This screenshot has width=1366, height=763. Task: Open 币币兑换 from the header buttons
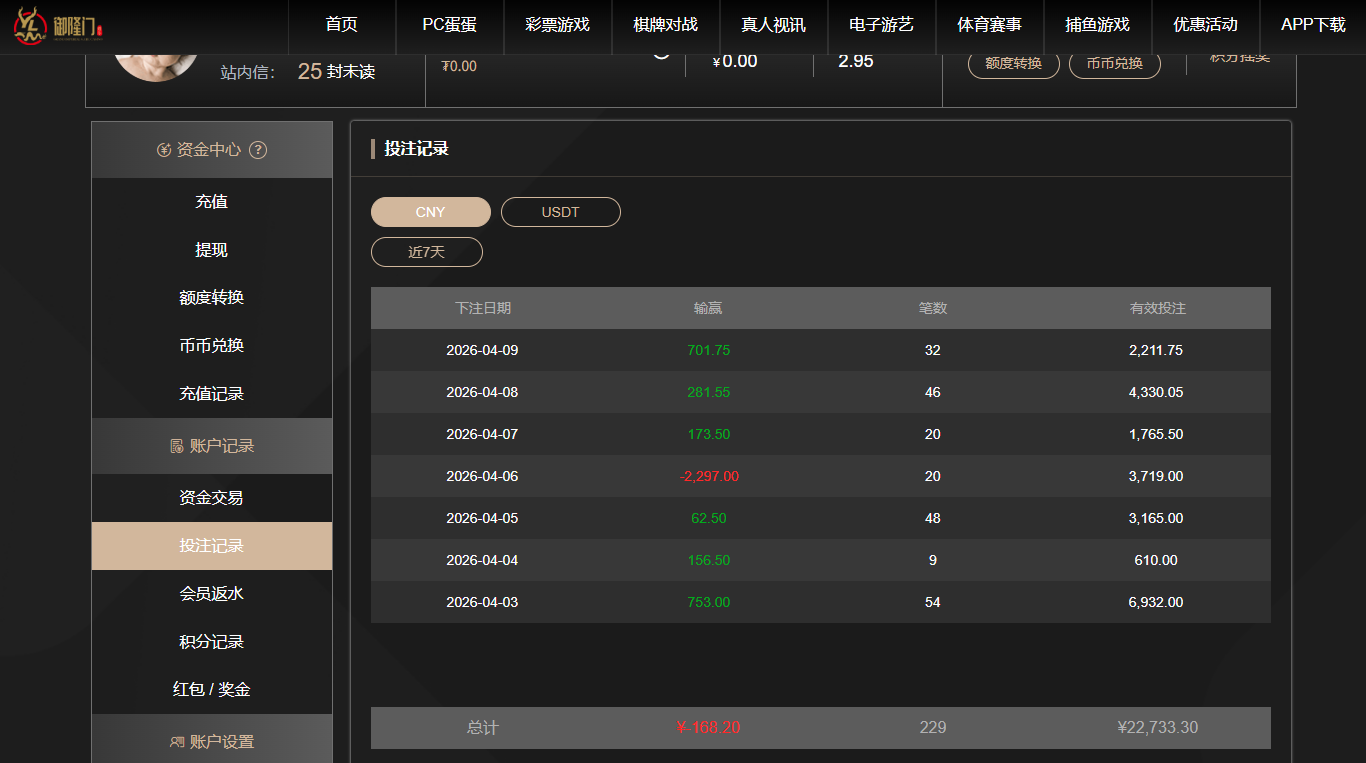click(1114, 63)
